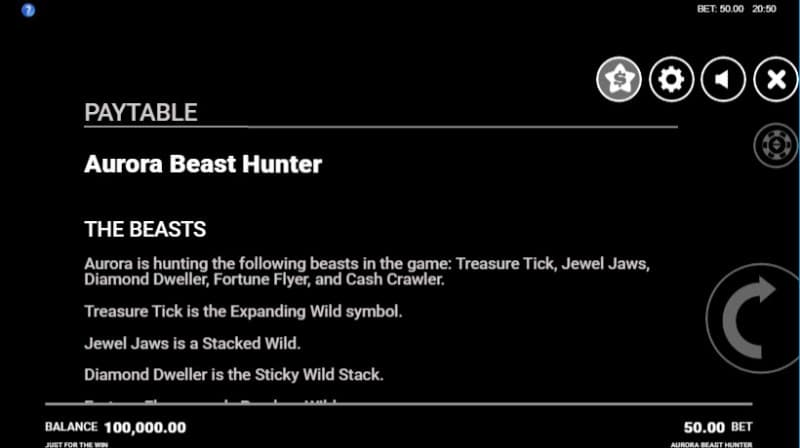Viewport: 800px width, 448px height.
Task: Click the Jewel Jaws Stacked Wild line
Action: pos(193,343)
